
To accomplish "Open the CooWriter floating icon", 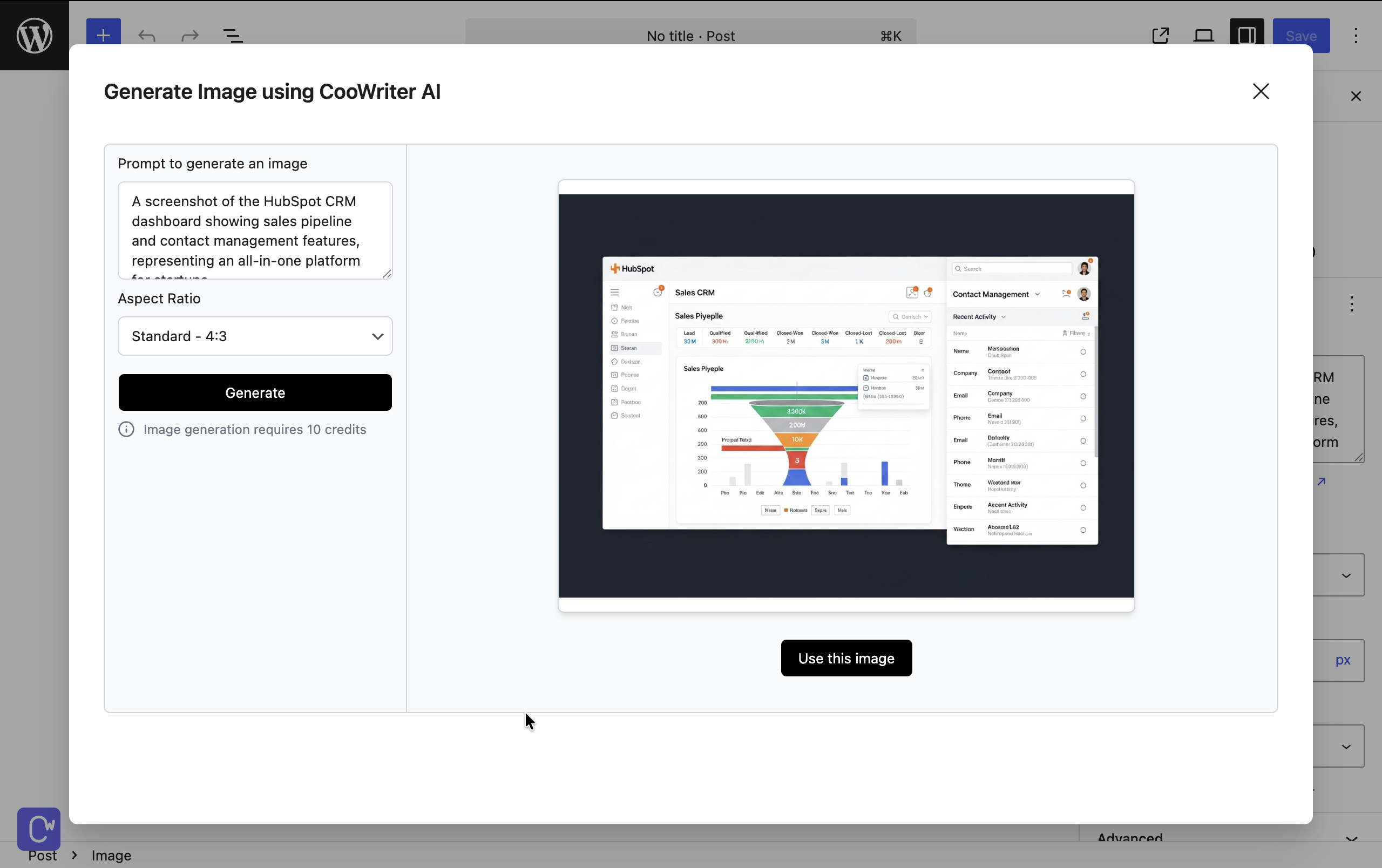I will [x=39, y=829].
